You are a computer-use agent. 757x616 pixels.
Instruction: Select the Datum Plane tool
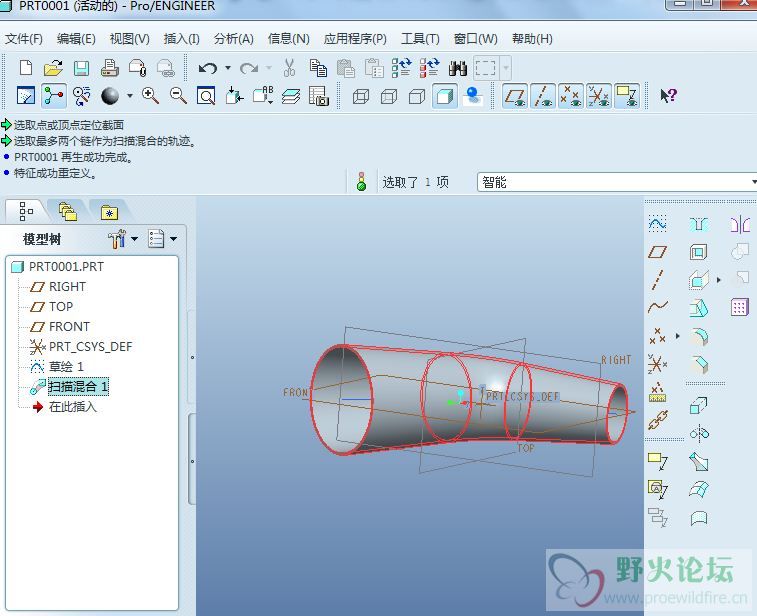click(658, 252)
